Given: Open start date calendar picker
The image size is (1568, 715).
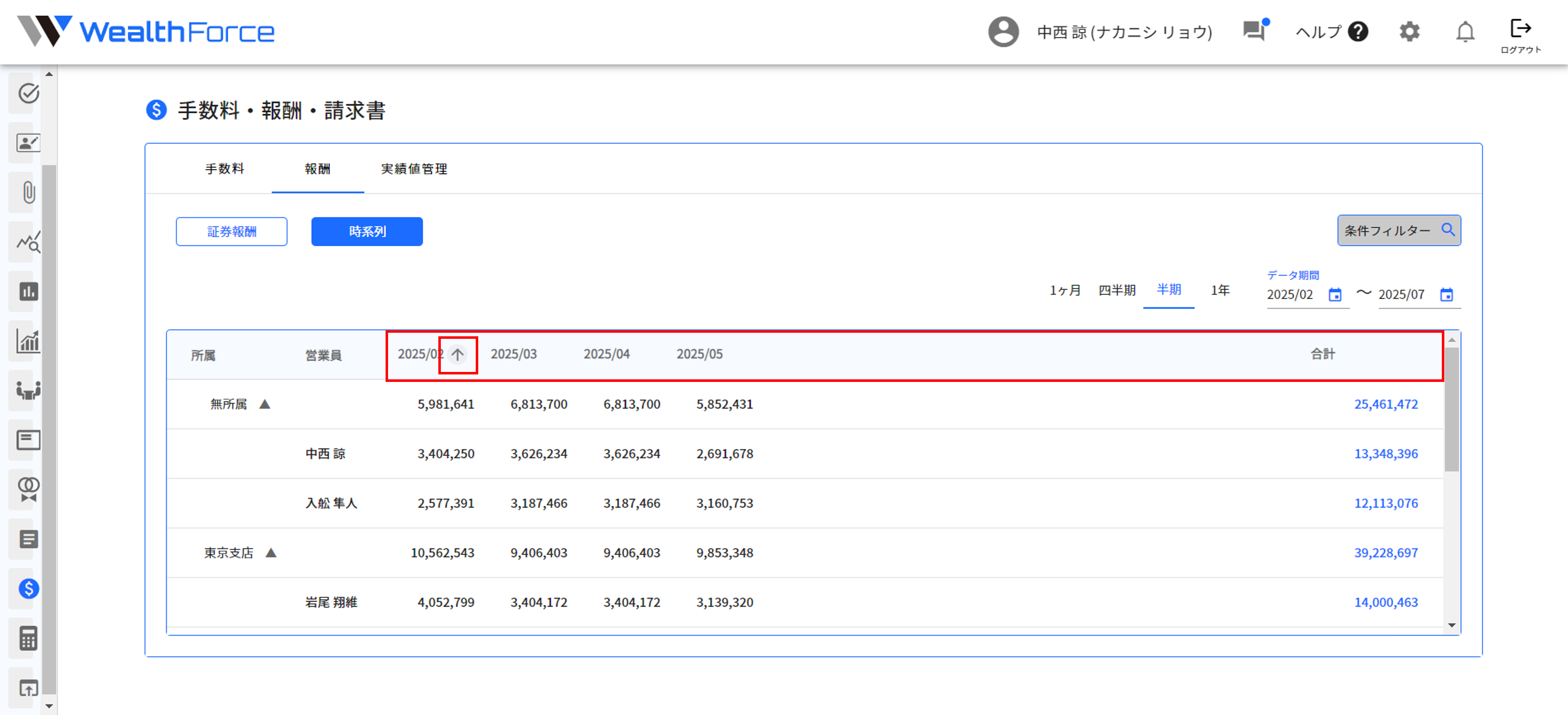Looking at the screenshot, I should coord(1335,295).
